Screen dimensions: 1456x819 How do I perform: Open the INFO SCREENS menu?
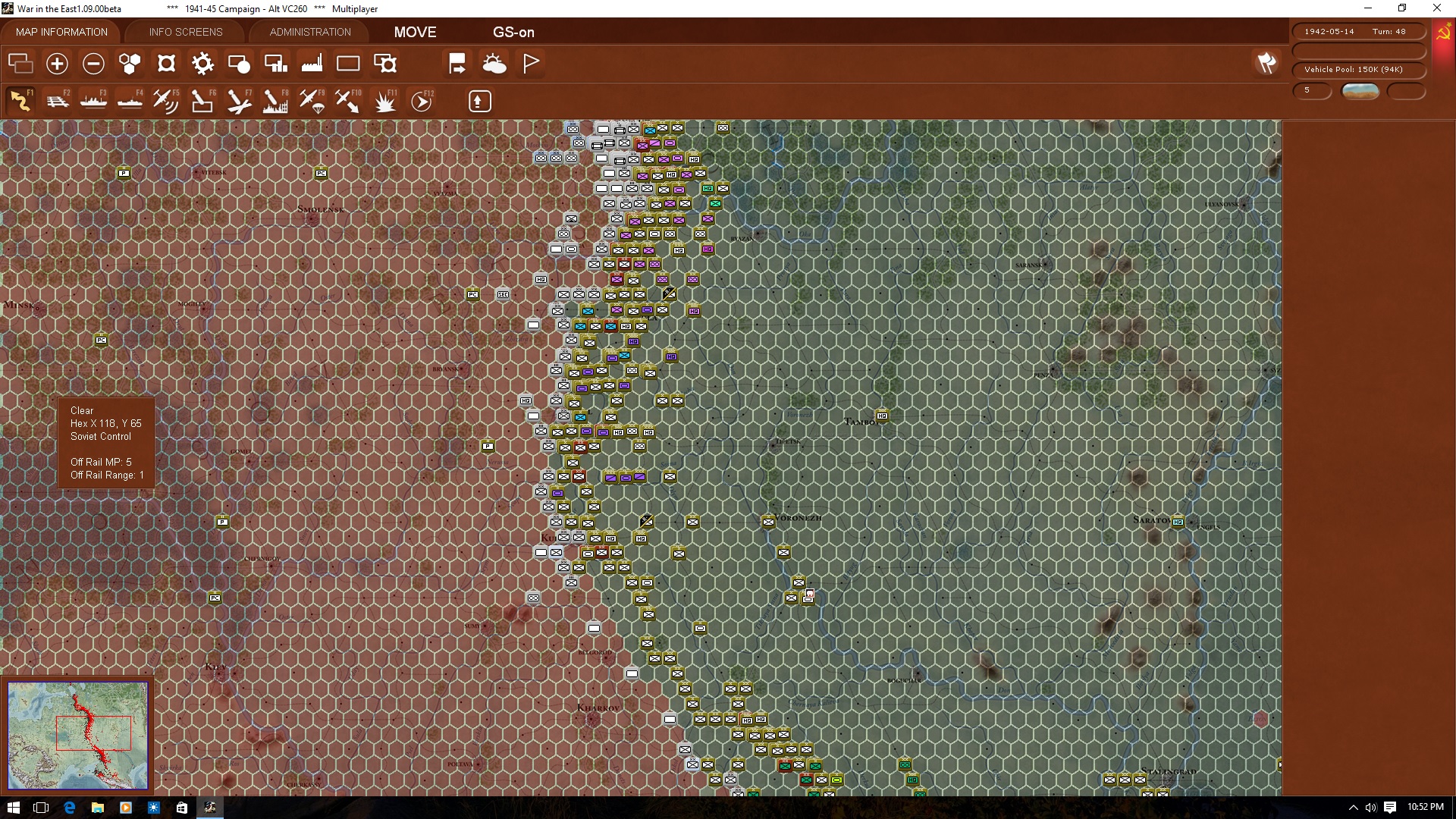[x=185, y=32]
